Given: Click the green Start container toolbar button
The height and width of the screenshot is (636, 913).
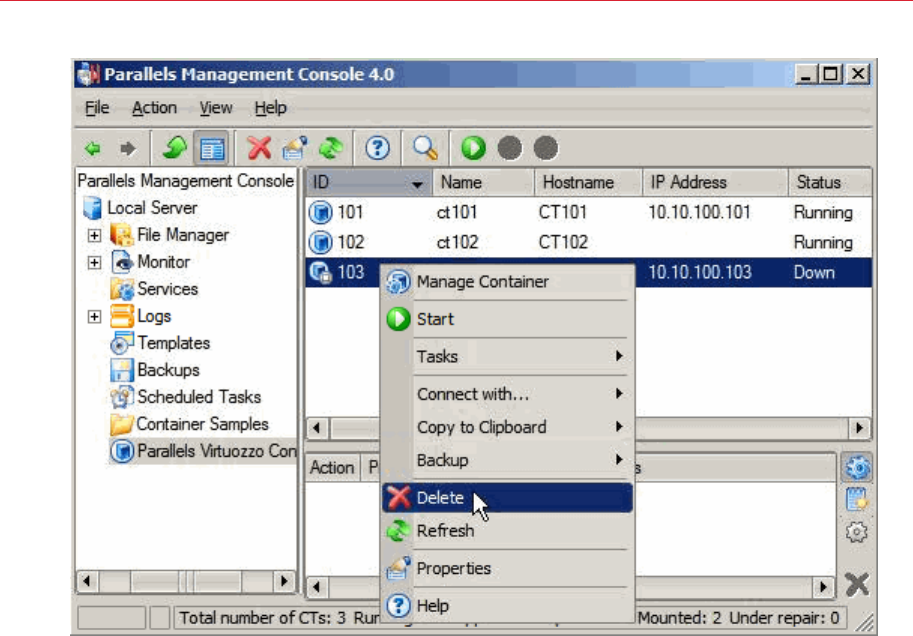Looking at the screenshot, I should pyautogui.click(x=473, y=148).
